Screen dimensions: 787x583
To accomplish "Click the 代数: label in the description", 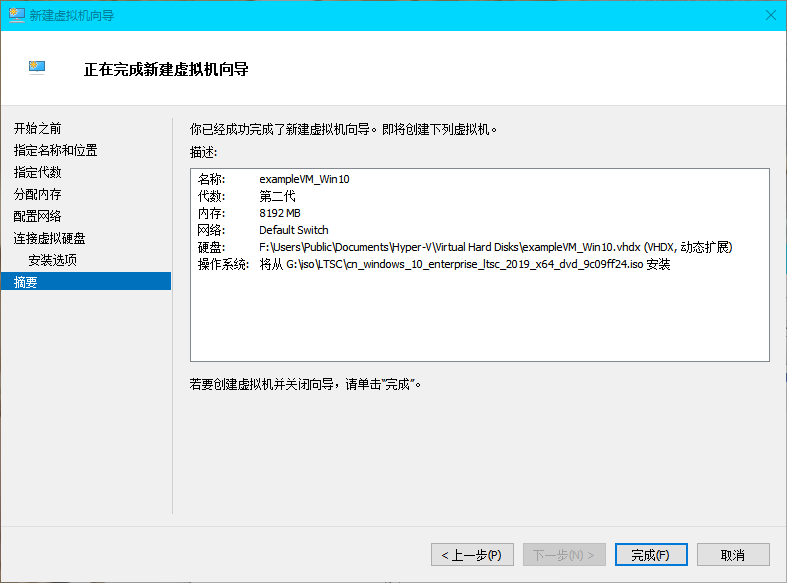I will [211, 196].
